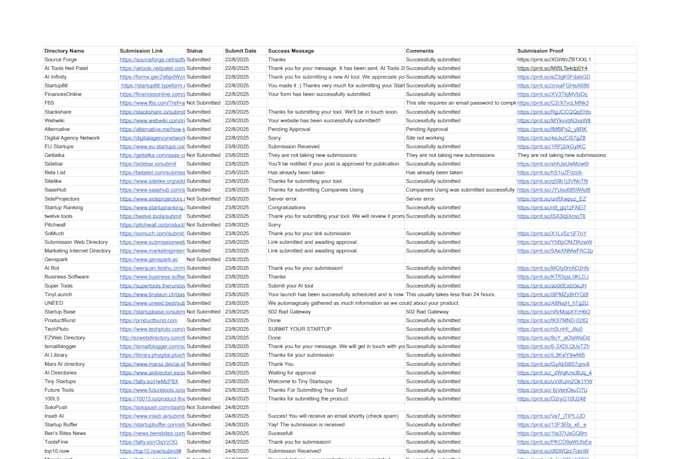Viewport: 680px width, 459px height.
Task: Open the Ben's Bites News submission link
Action: click(152, 433)
